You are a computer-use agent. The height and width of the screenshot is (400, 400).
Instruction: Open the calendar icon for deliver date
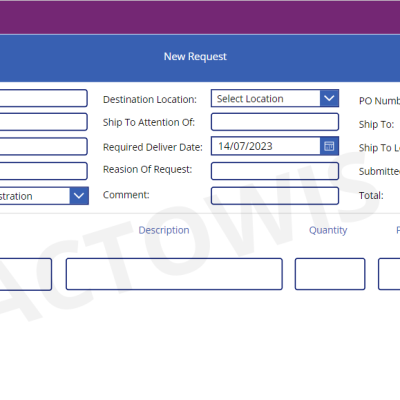329,146
